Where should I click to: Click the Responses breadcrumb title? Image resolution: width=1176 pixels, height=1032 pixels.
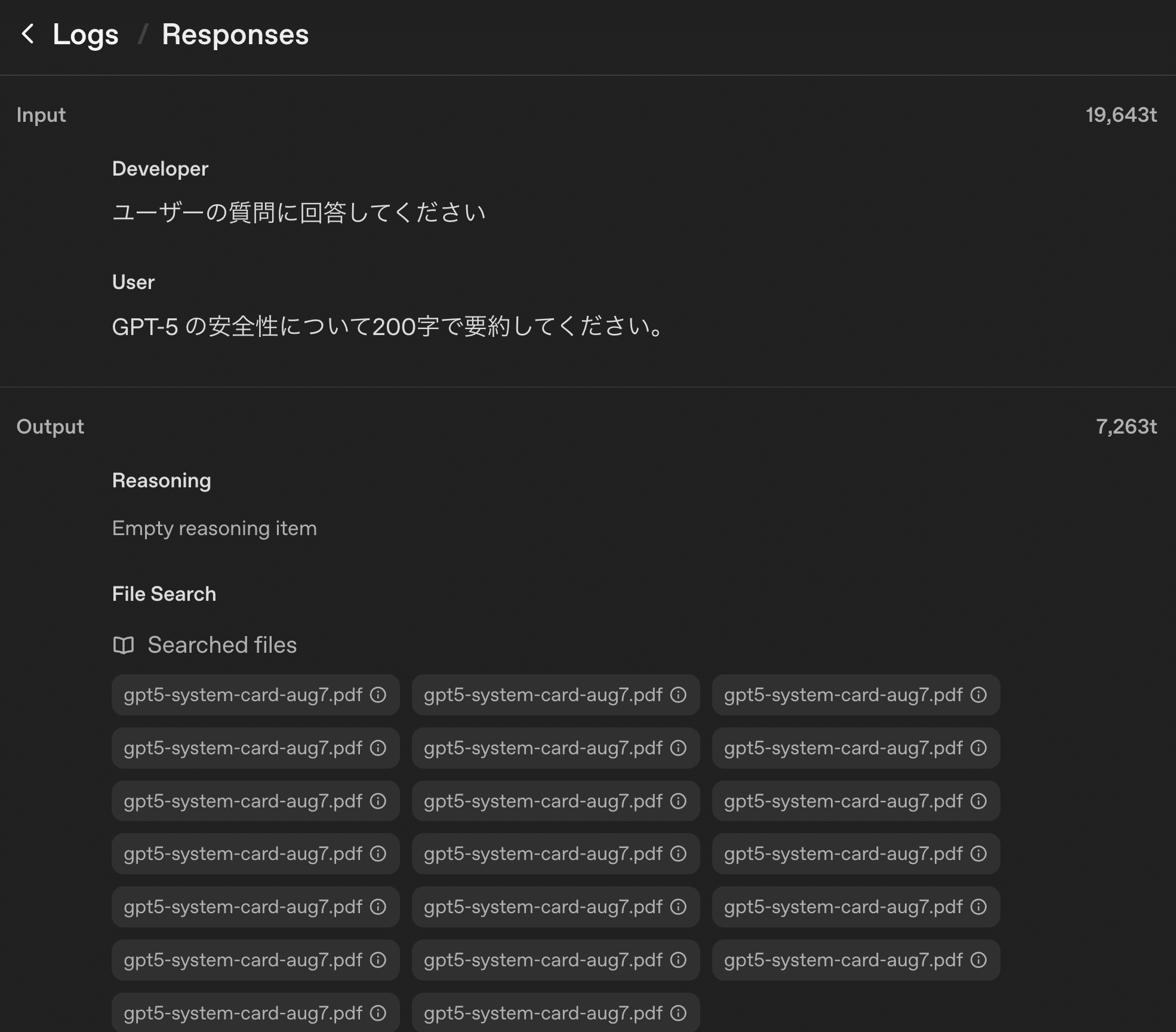(235, 34)
